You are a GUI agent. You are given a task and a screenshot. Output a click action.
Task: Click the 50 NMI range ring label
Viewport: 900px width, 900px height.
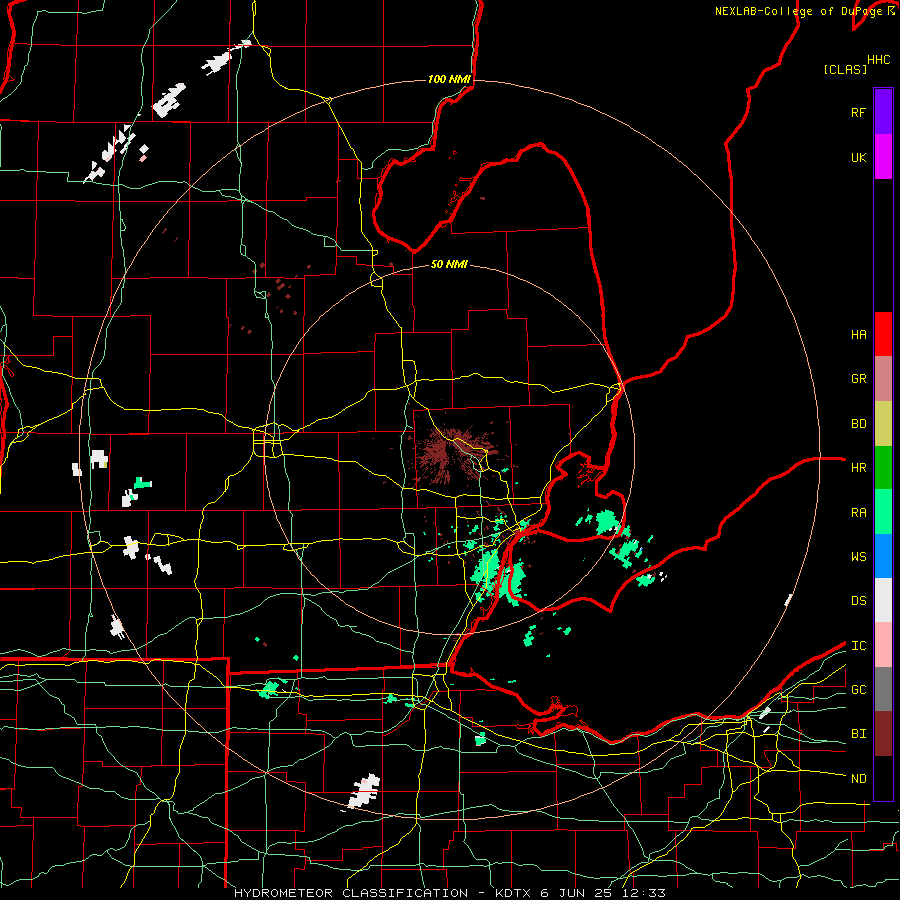(x=449, y=264)
